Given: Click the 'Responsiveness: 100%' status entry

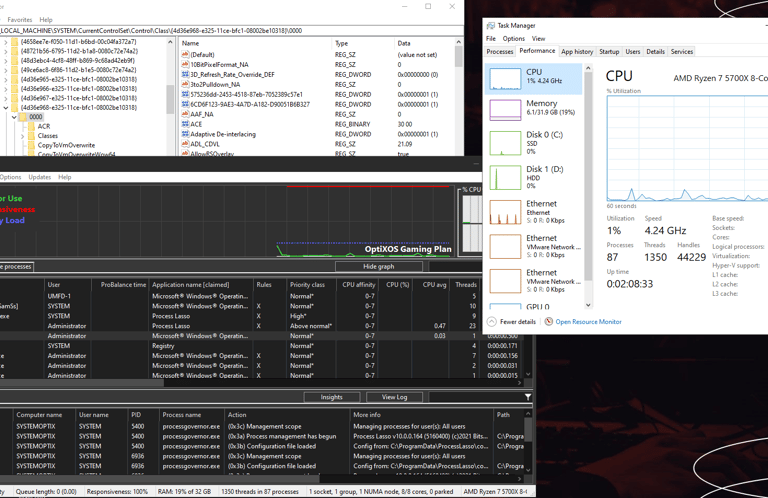Looking at the screenshot, I should pos(117,491).
